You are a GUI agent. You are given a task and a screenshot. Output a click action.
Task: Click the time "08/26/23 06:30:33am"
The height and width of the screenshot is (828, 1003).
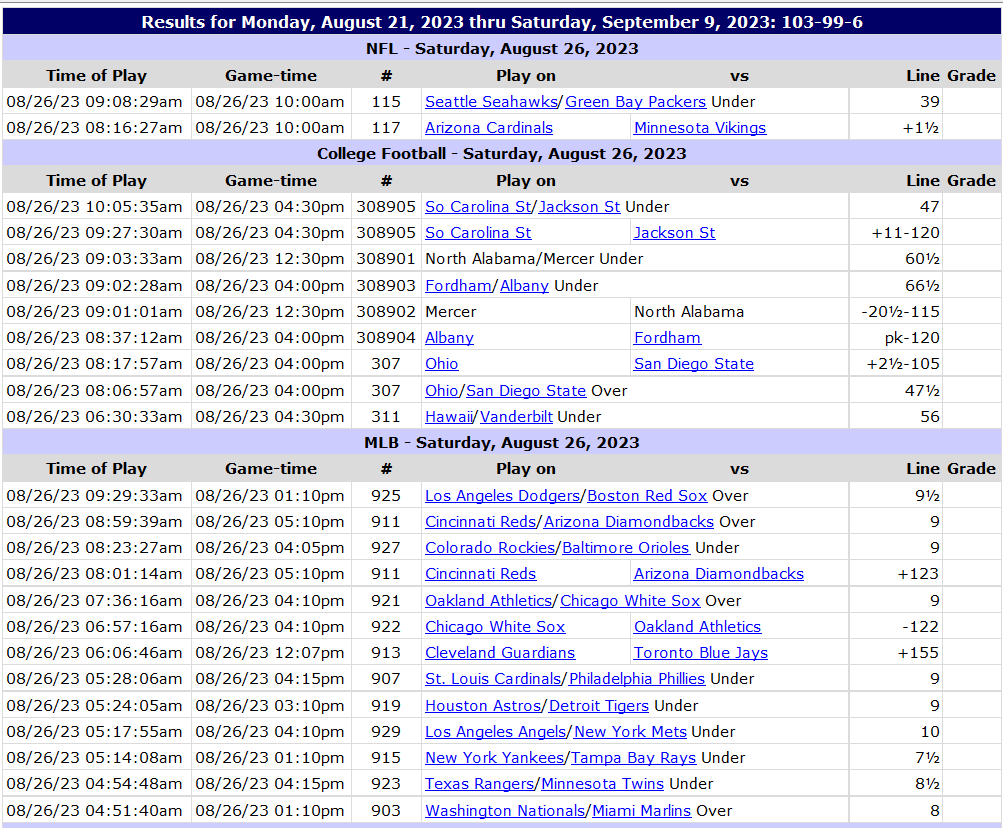point(94,417)
